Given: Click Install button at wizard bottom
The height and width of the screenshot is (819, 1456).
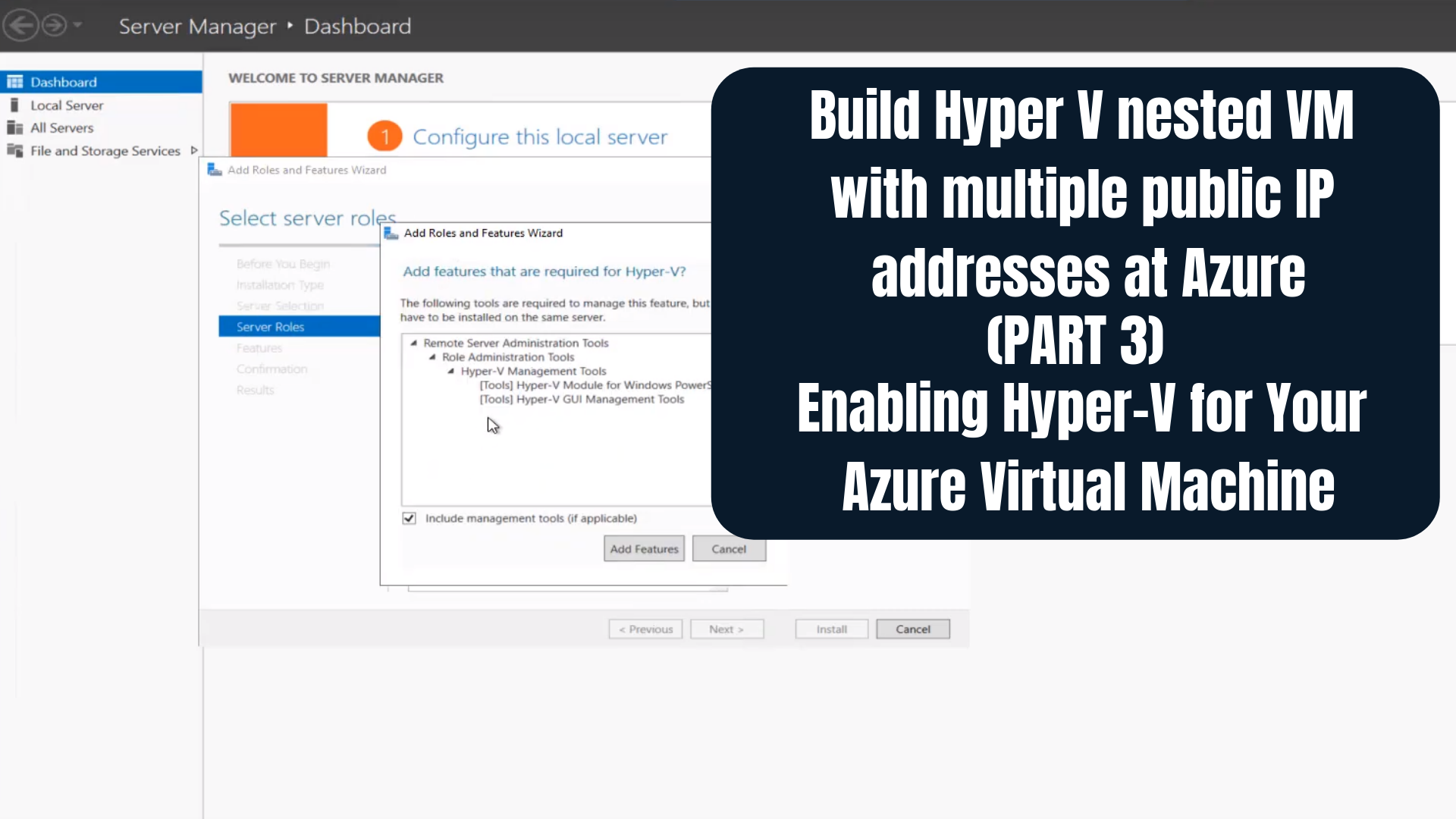Looking at the screenshot, I should 832,629.
